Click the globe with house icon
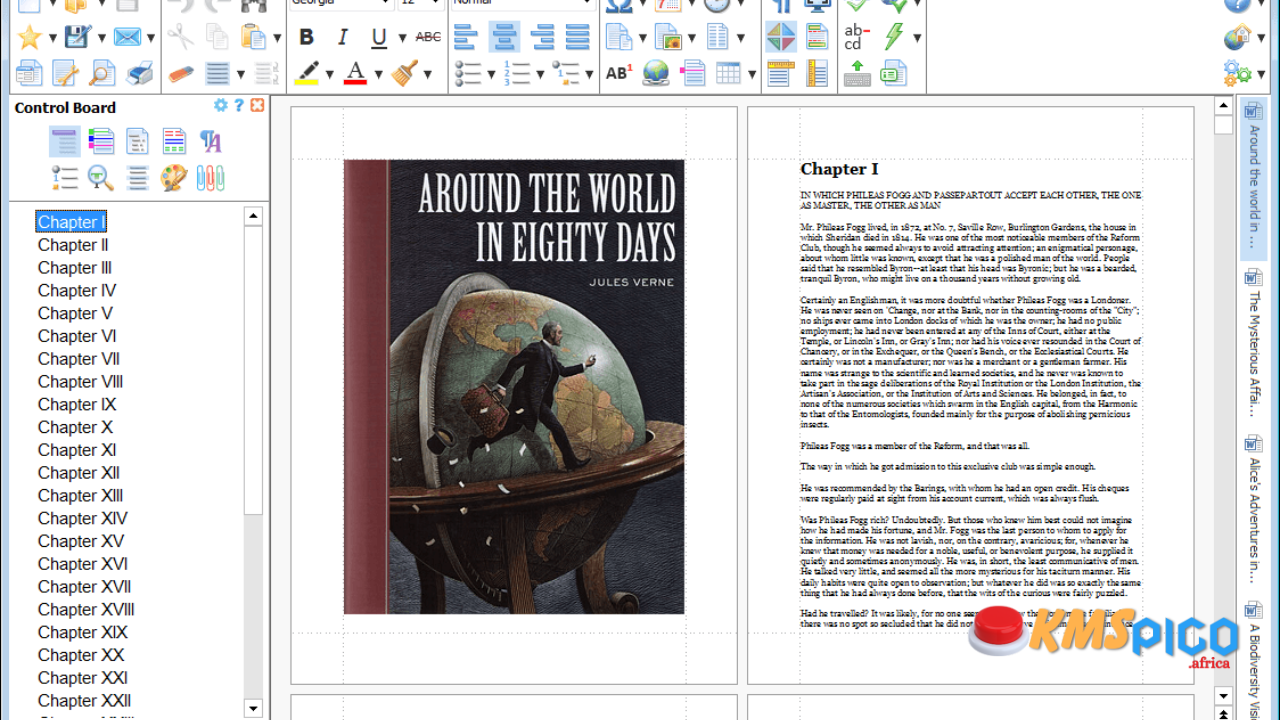Image resolution: width=1280 pixels, height=720 pixels. pyautogui.click(x=1237, y=37)
